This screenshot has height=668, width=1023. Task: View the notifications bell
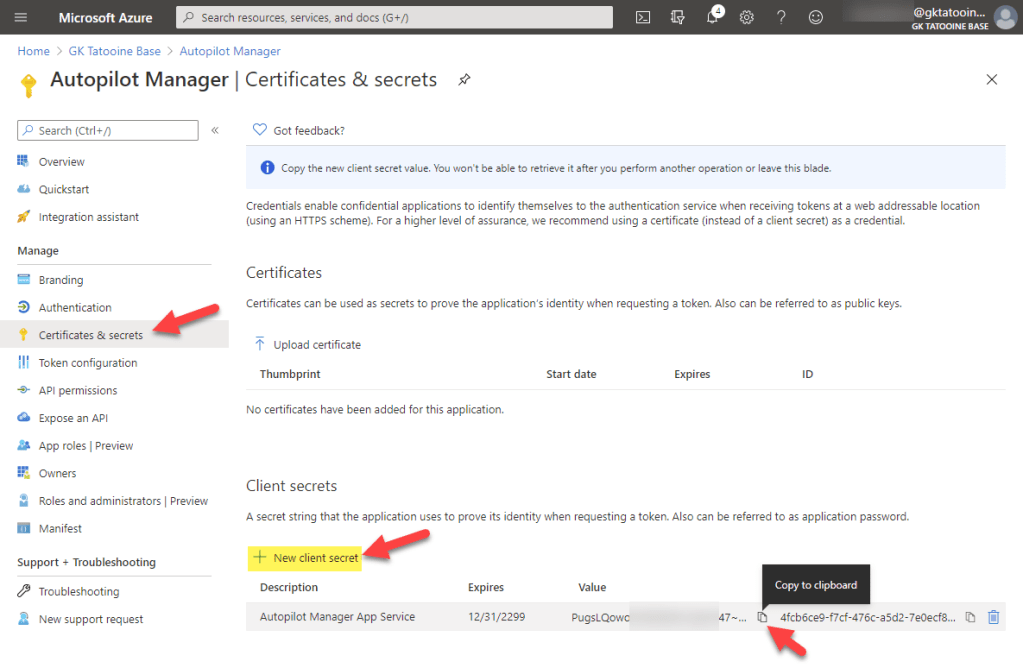[711, 17]
